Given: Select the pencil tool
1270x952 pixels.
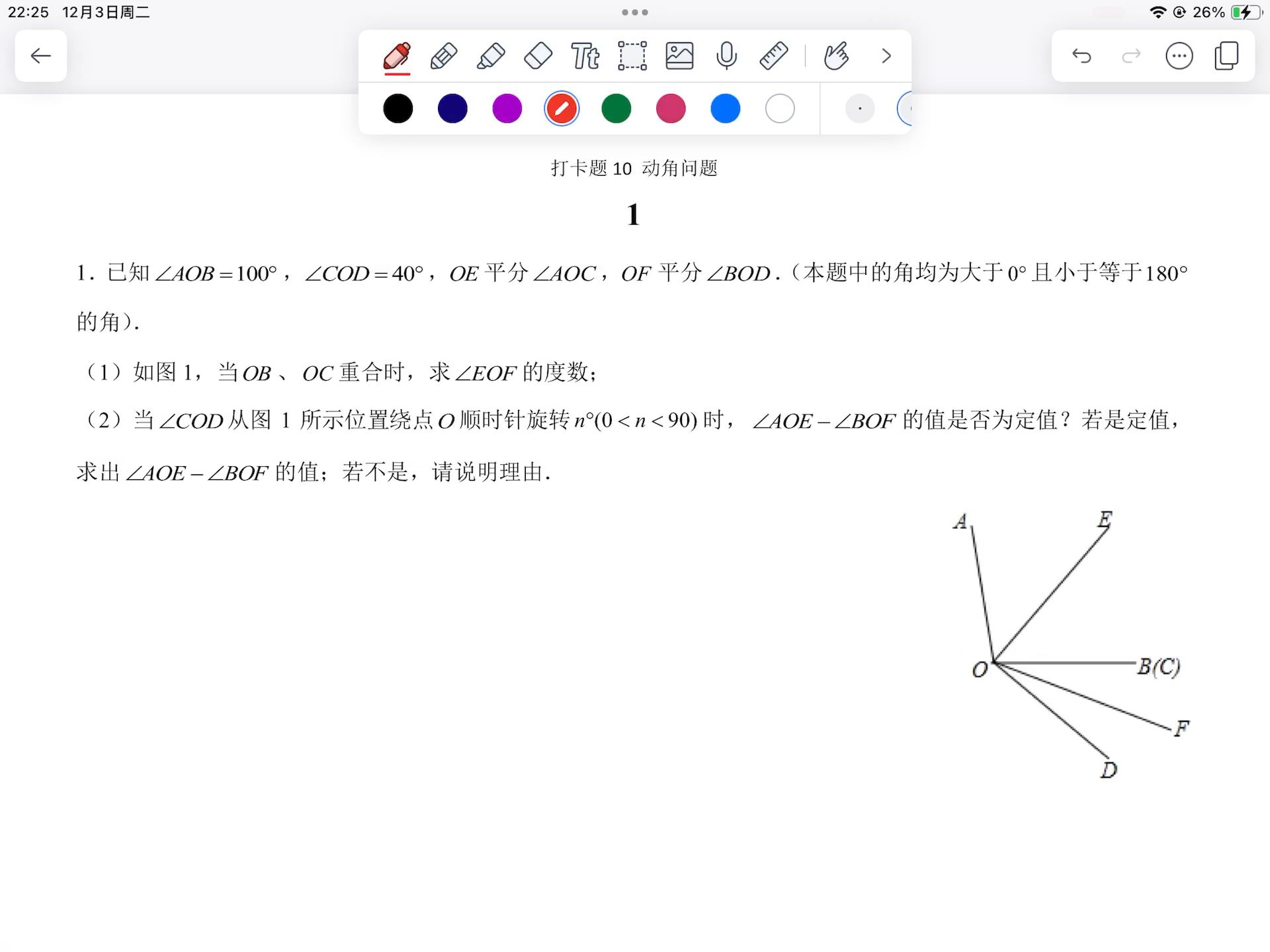Looking at the screenshot, I should 443,56.
